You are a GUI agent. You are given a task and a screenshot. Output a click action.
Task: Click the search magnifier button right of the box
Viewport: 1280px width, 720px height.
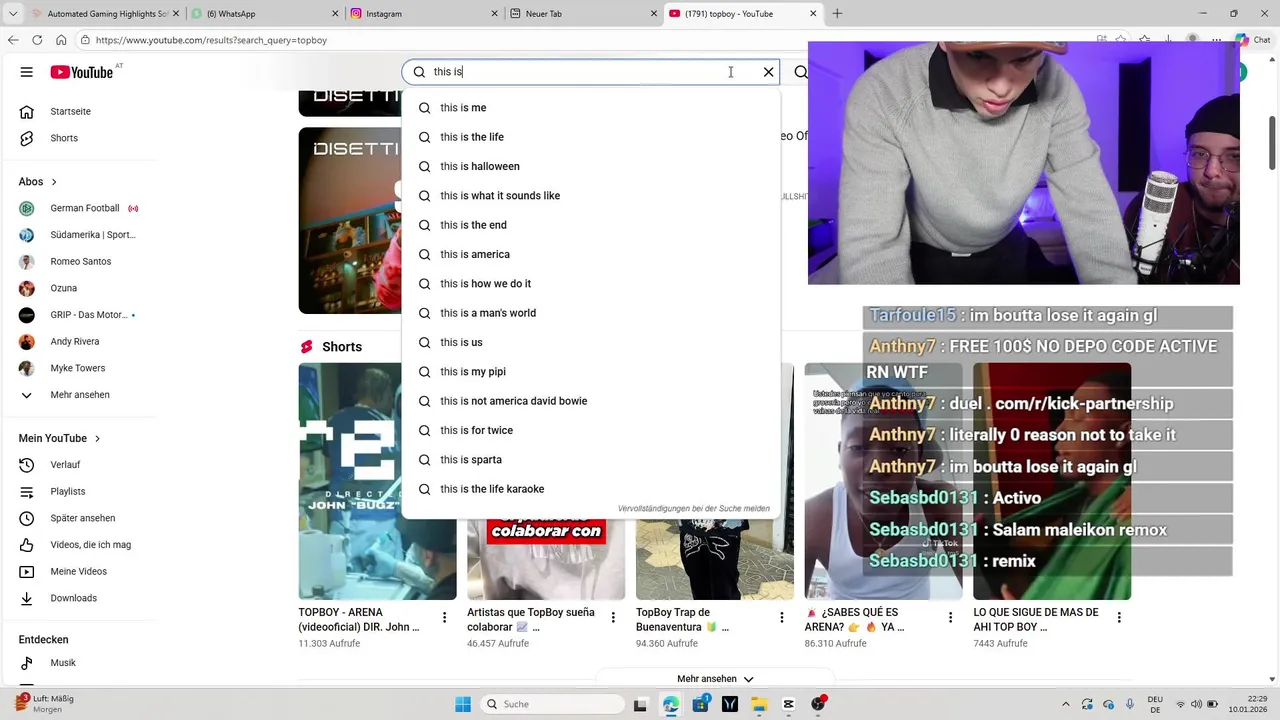point(800,72)
